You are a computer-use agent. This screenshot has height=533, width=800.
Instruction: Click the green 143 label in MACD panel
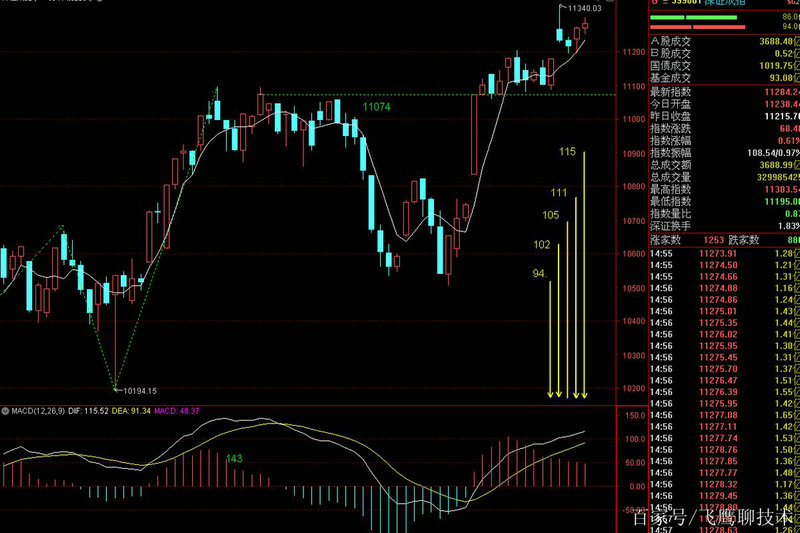tap(235, 459)
